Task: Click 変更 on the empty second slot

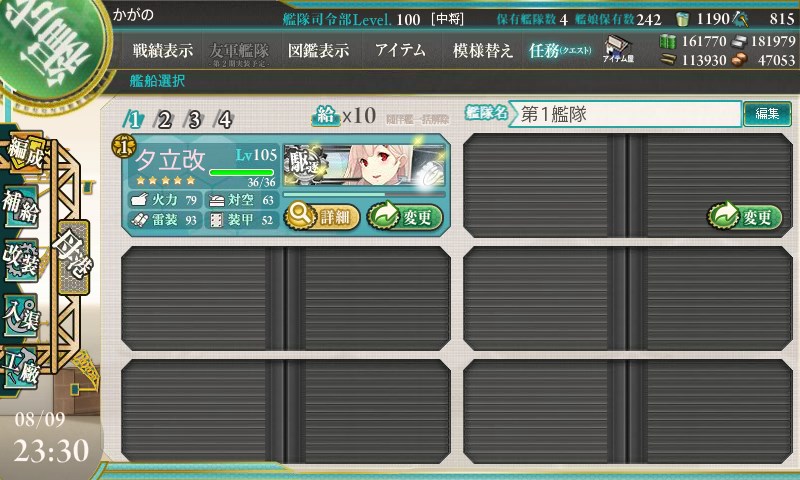Action: (744, 216)
